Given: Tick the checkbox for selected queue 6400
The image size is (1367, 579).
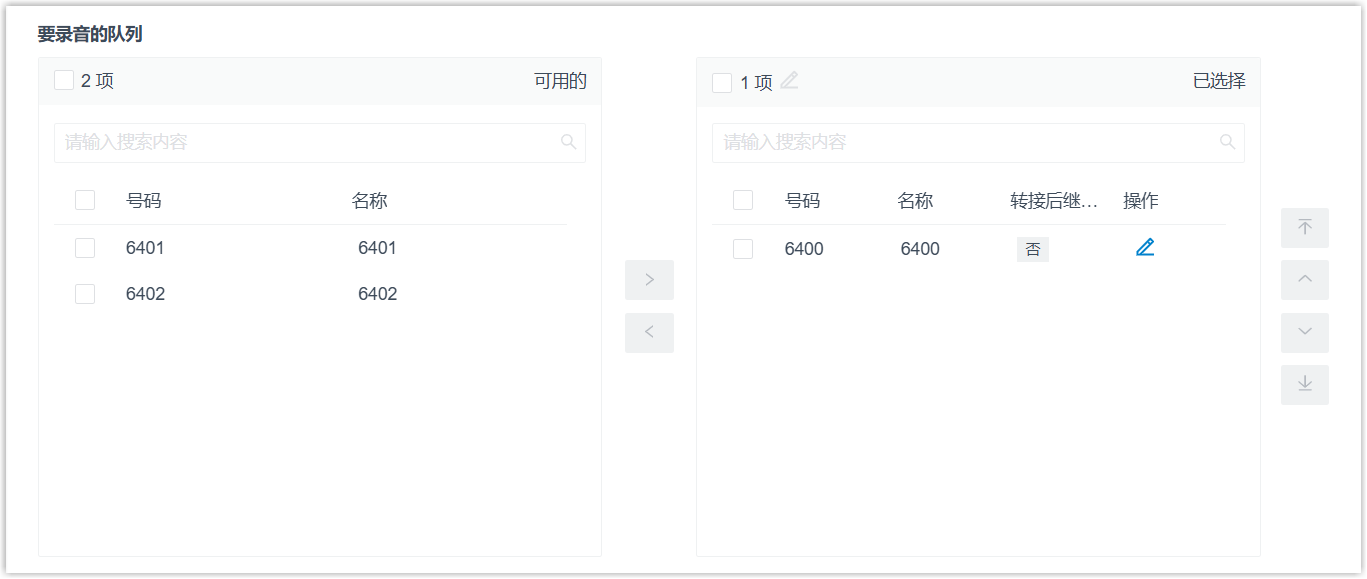Looking at the screenshot, I should coord(743,249).
